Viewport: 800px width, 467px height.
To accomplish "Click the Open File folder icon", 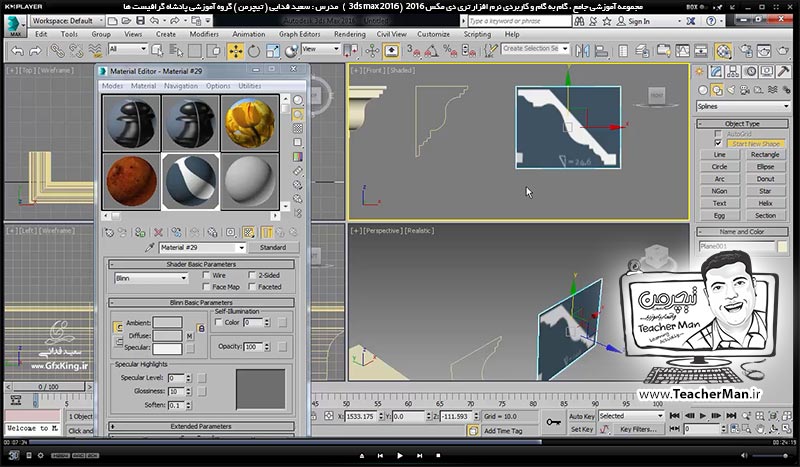I will pos(126,20).
